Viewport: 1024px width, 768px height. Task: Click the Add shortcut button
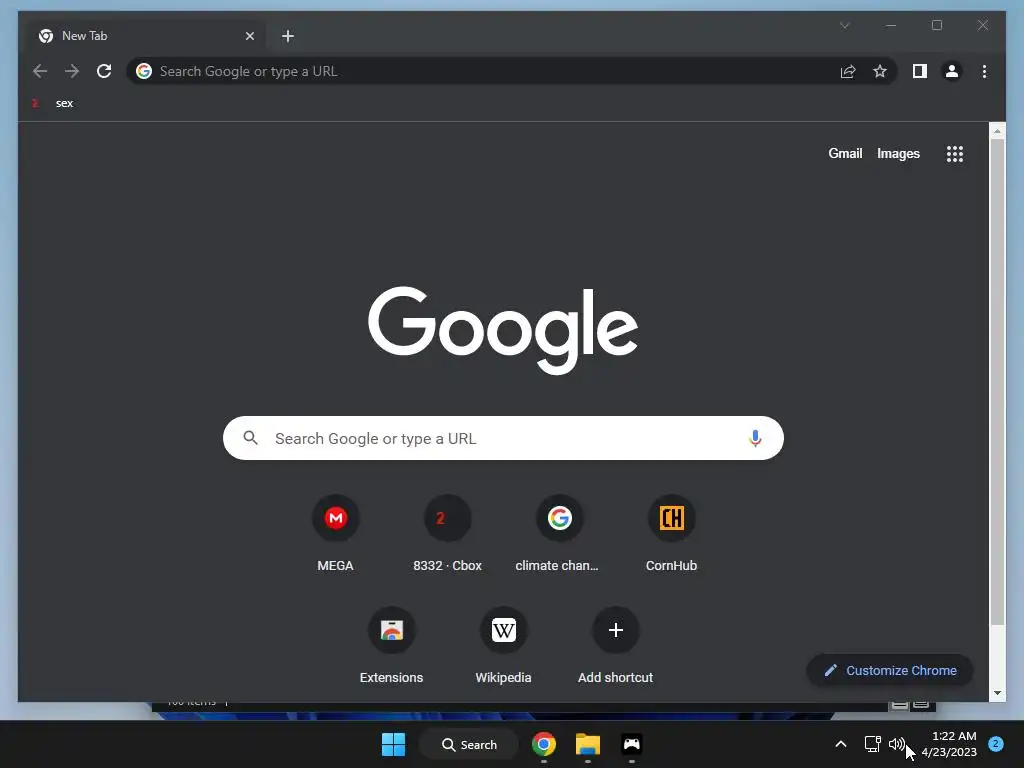615,647
